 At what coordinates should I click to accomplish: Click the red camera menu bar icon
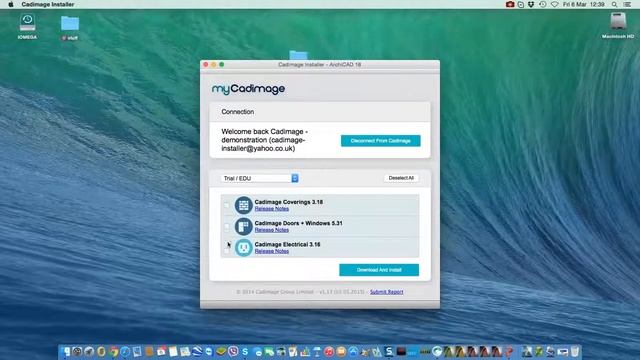click(x=510, y=4)
